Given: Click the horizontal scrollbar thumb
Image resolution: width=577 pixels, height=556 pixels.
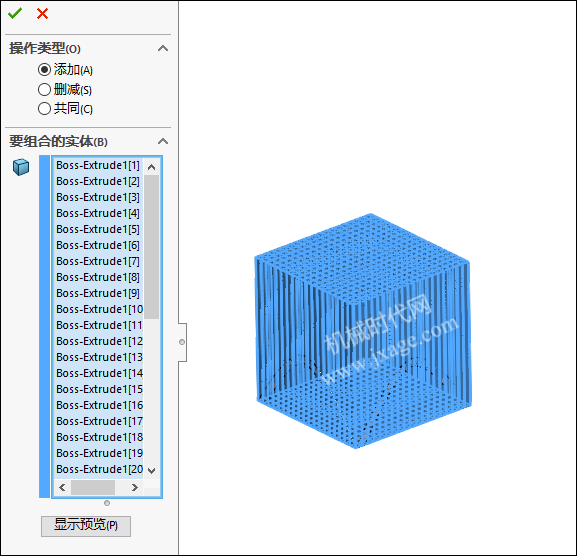Looking at the screenshot, I should 93,488.
